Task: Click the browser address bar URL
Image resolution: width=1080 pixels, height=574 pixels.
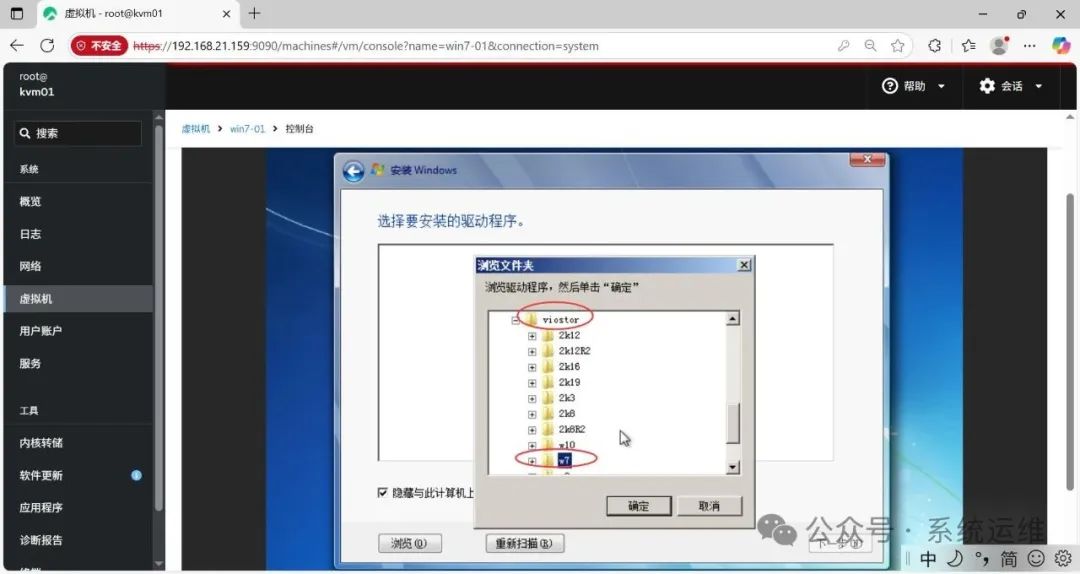Action: click(x=366, y=46)
